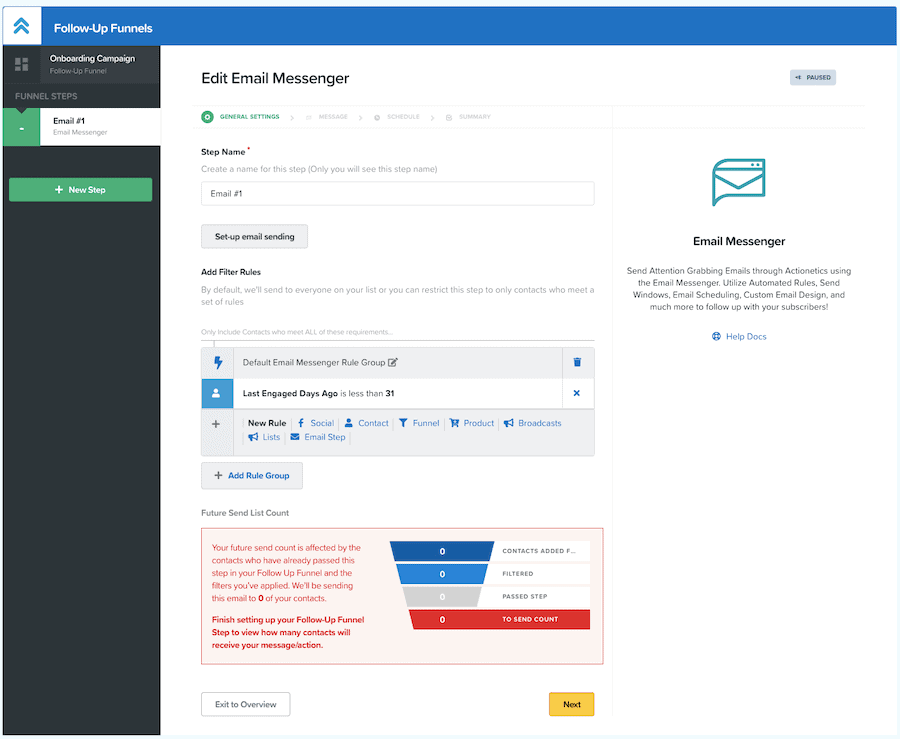
Task: Click the New Step button
Action: (x=80, y=190)
